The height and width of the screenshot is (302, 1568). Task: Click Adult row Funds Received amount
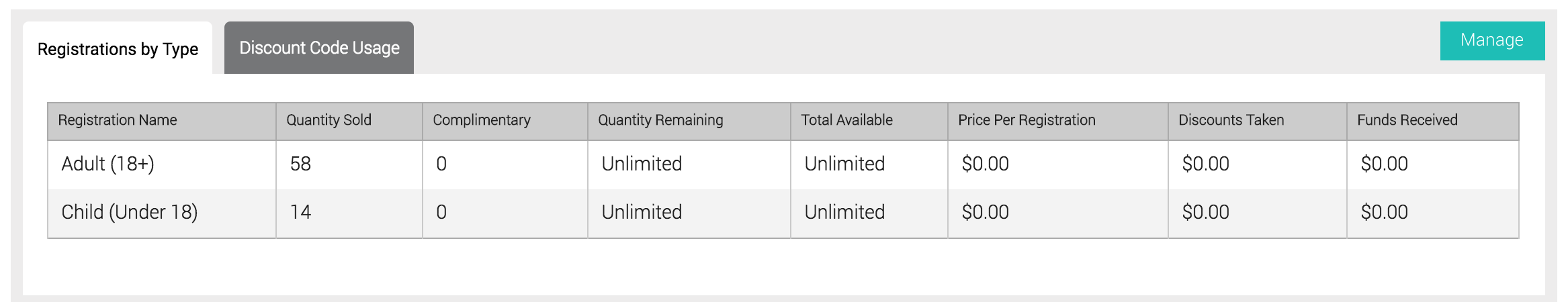click(x=1384, y=164)
